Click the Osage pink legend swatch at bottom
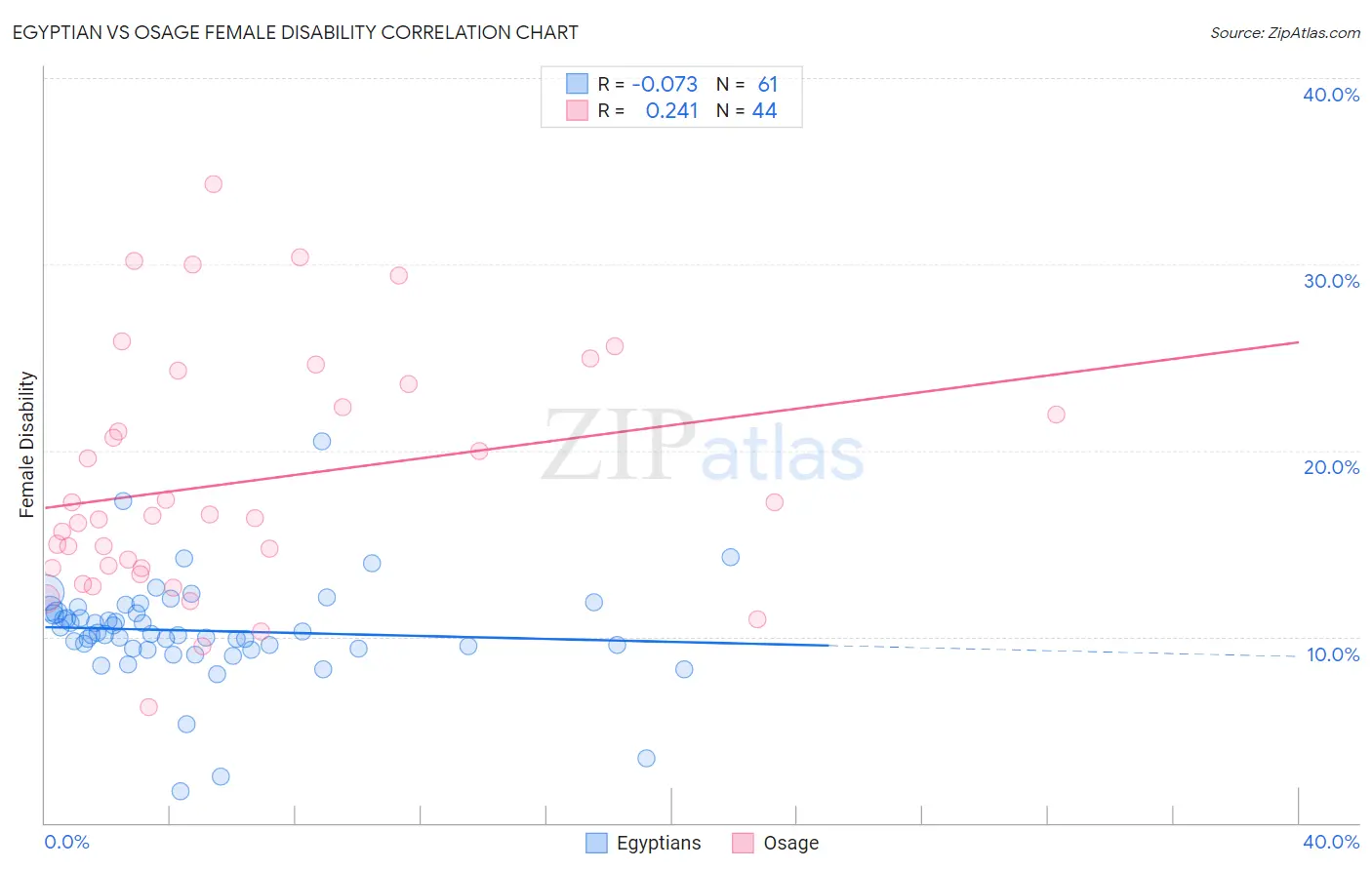The height and width of the screenshot is (870, 1372). [x=743, y=843]
